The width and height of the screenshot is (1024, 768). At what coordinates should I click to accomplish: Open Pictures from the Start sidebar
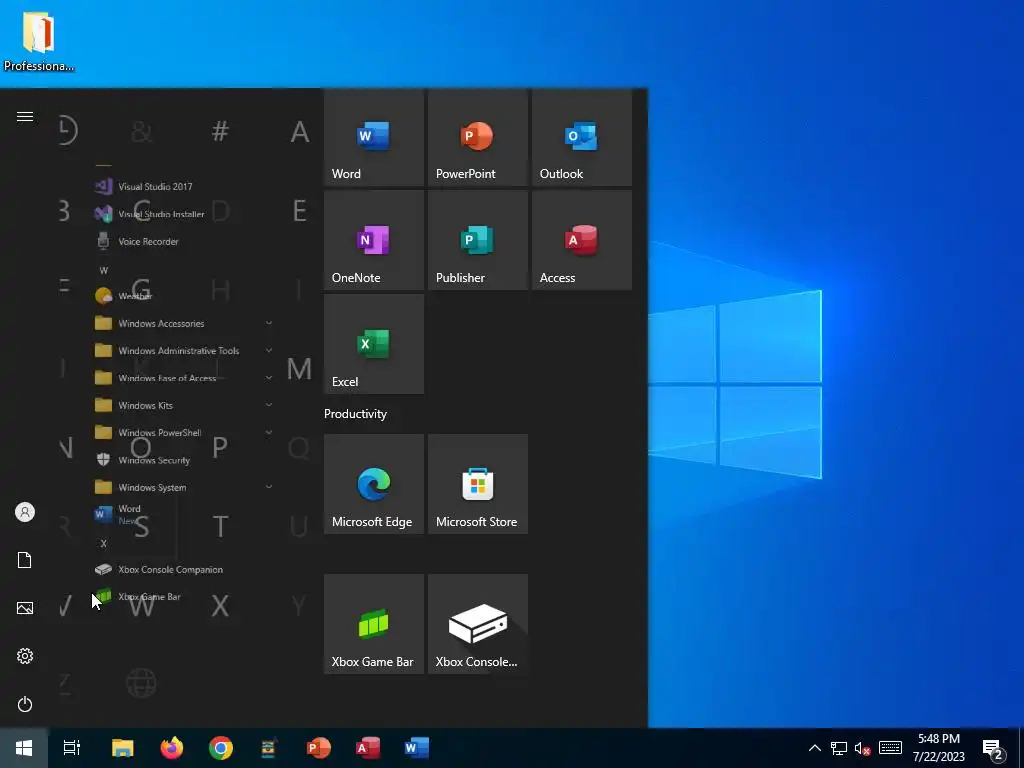coord(25,608)
